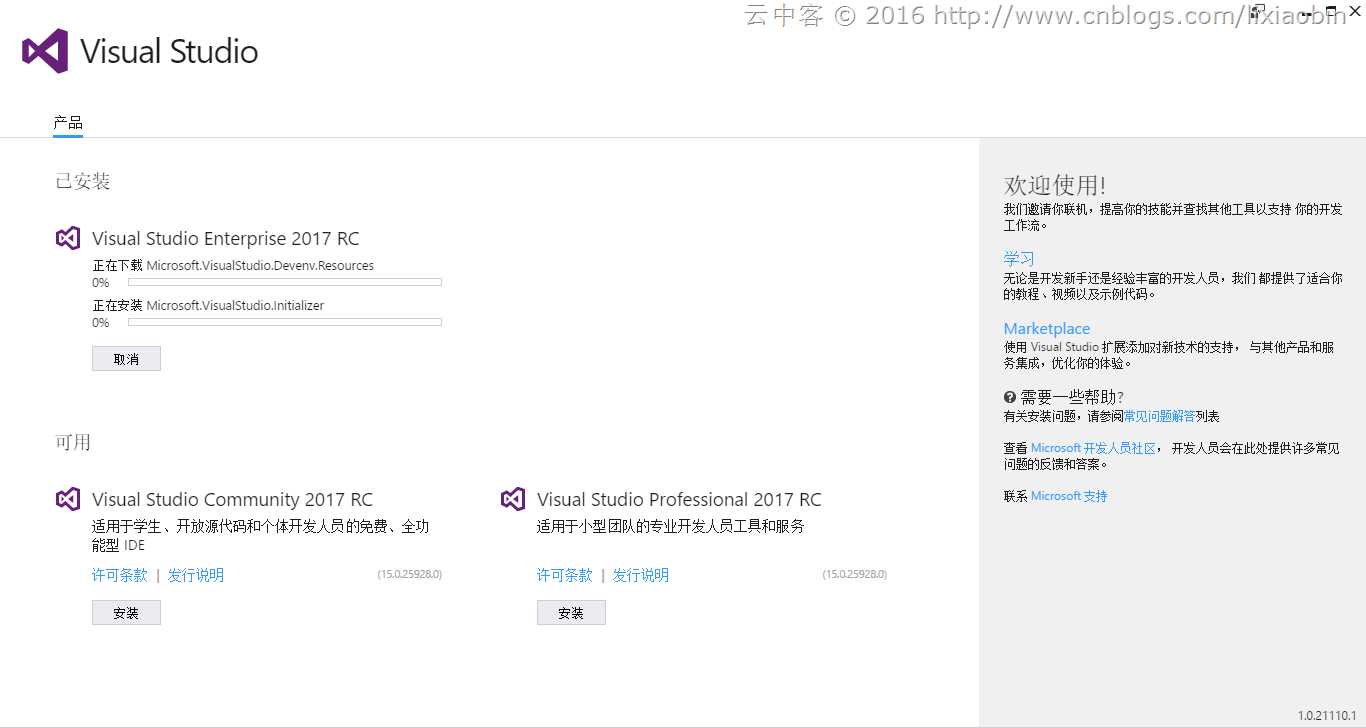Install Visual Studio Professional 2017 RC
This screenshot has width=1366, height=728.
[x=571, y=613]
